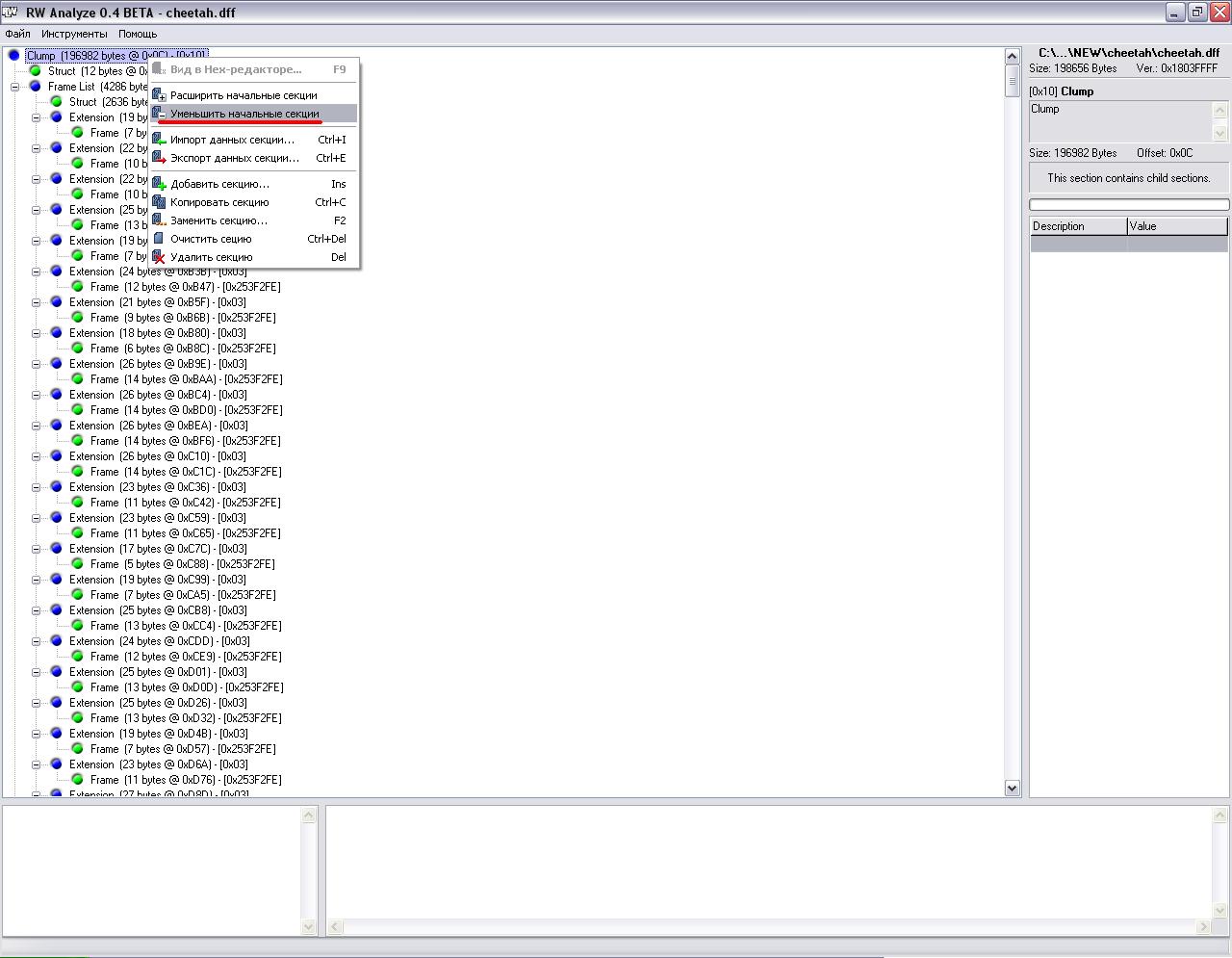Viewport: 1232px width, 958px height.
Task: Select tree row Extension (25 bytes @ 0xD26)
Action: (x=159, y=703)
